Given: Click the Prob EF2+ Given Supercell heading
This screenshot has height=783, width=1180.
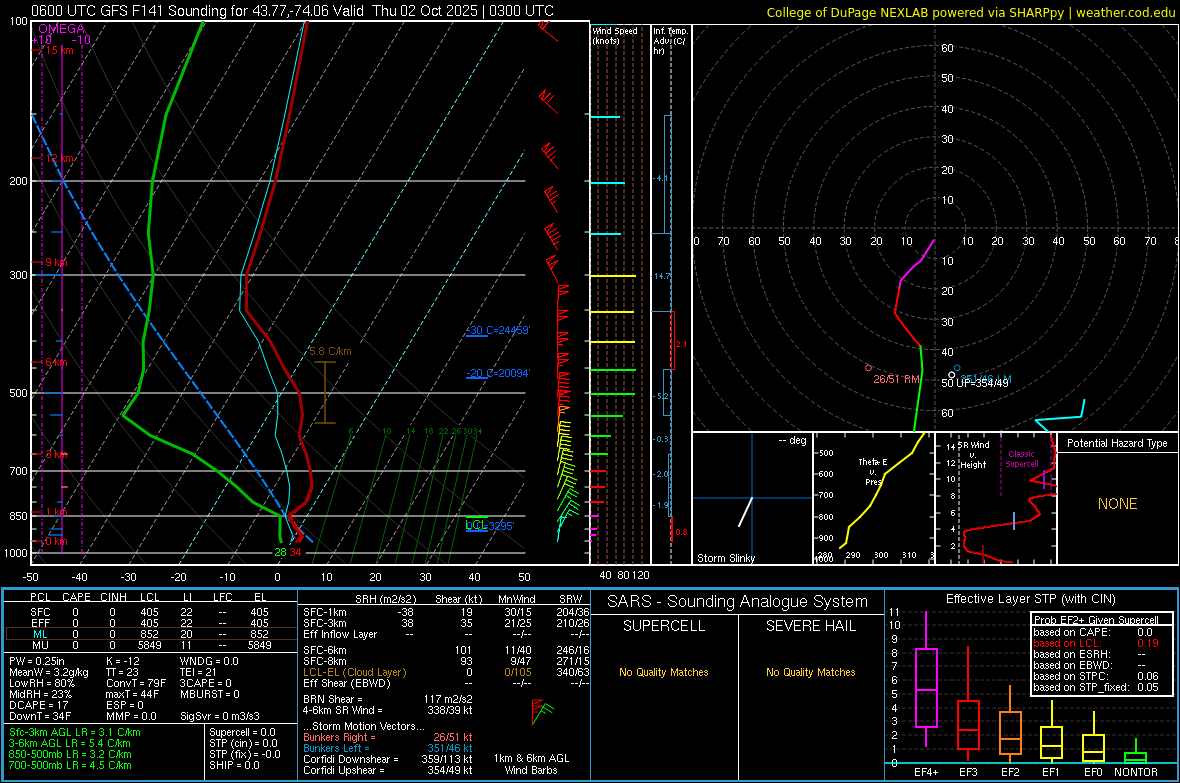Looking at the screenshot, I should coord(1096,620).
